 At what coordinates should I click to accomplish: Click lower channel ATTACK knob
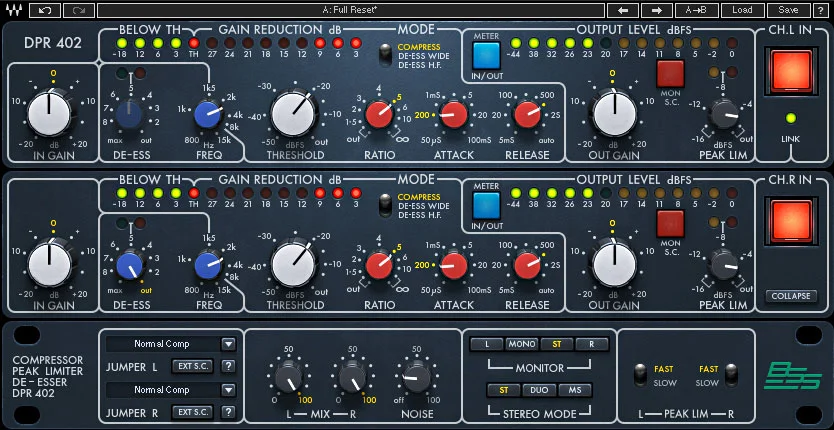click(x=453, y=265)
